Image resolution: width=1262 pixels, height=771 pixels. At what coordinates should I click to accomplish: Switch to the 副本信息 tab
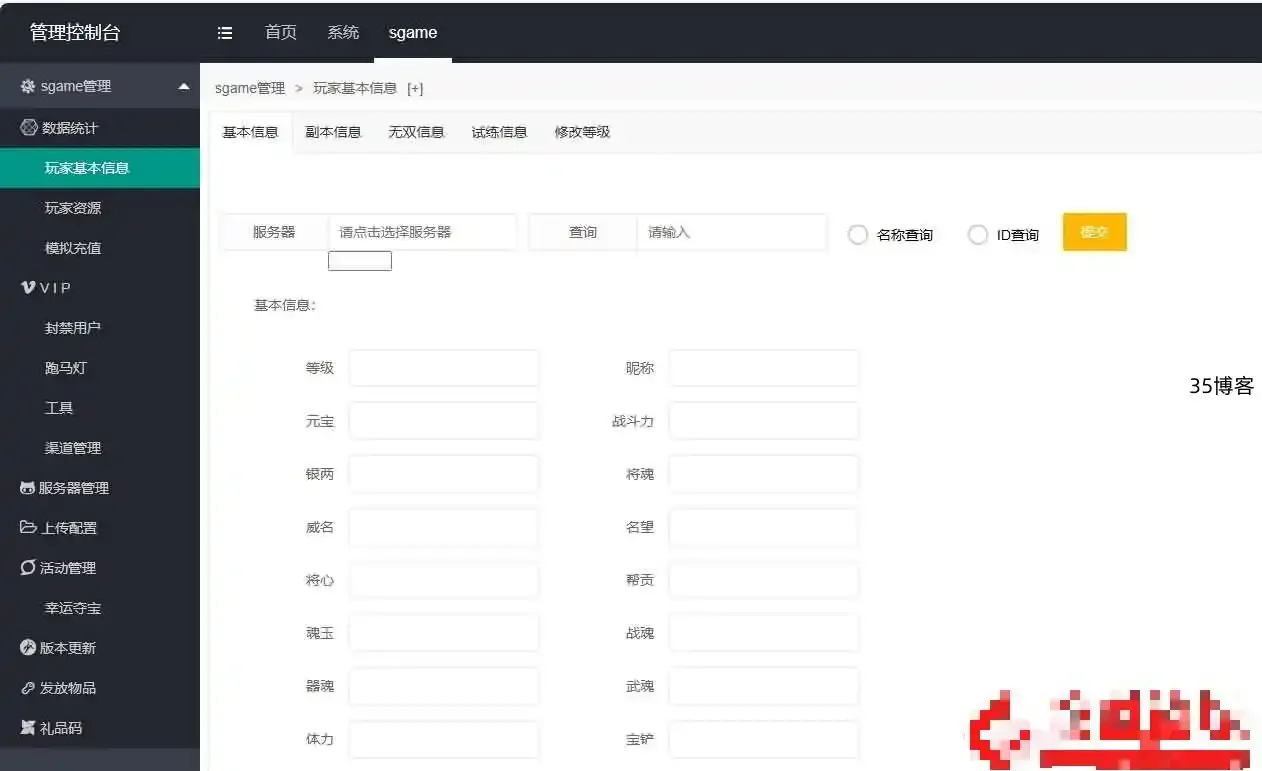333,132
